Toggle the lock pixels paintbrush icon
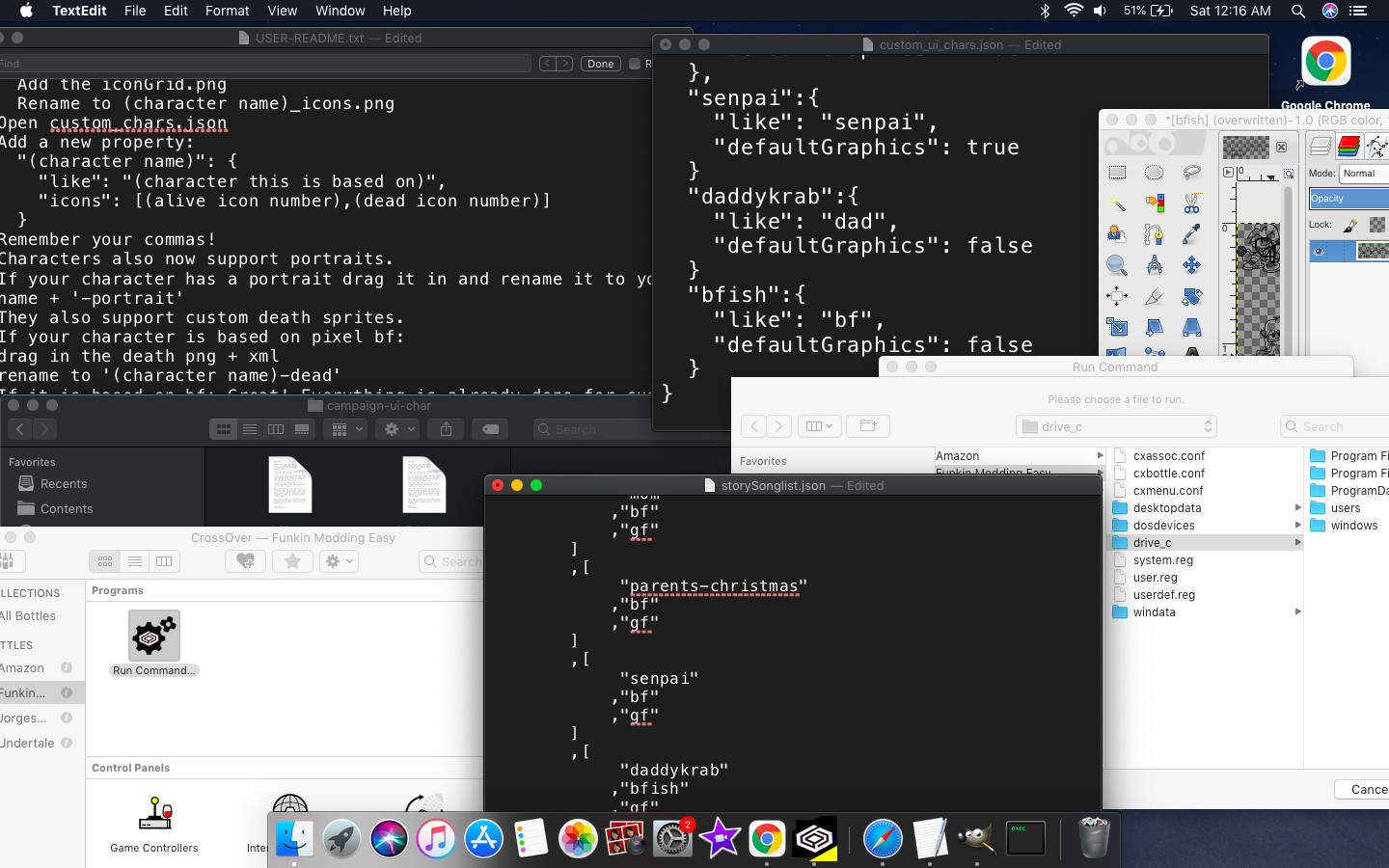This screenshot has height=868, width=1389. point(1350,225)
